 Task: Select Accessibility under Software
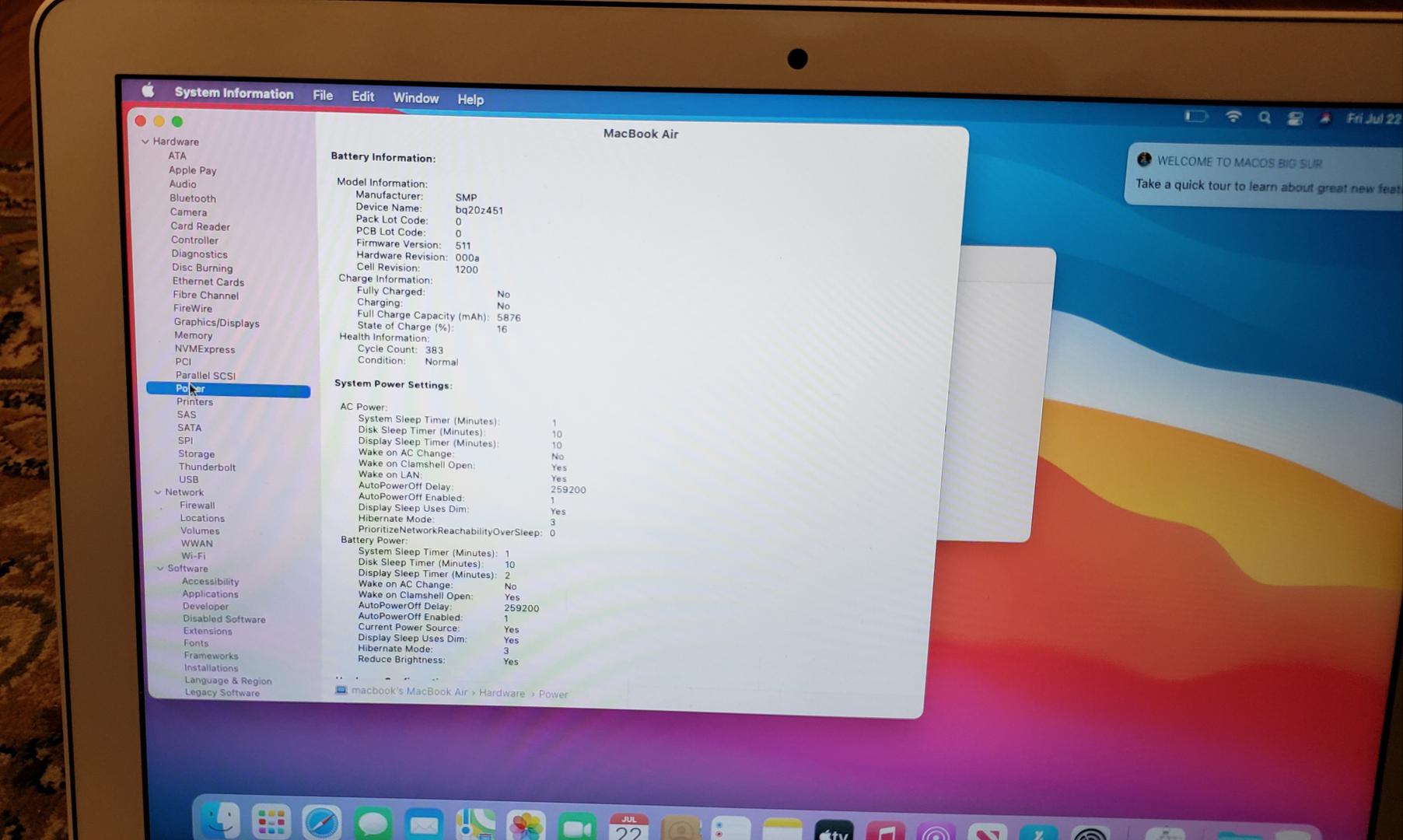211,582
